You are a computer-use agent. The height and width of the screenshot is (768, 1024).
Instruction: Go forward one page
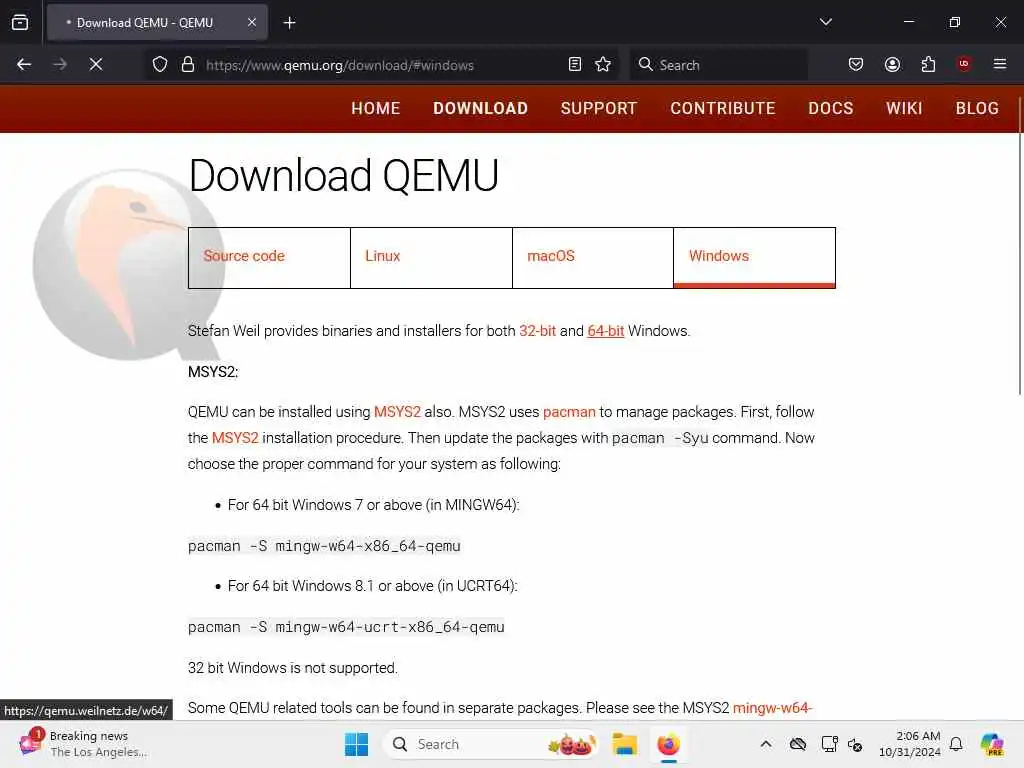coord(60,64)
